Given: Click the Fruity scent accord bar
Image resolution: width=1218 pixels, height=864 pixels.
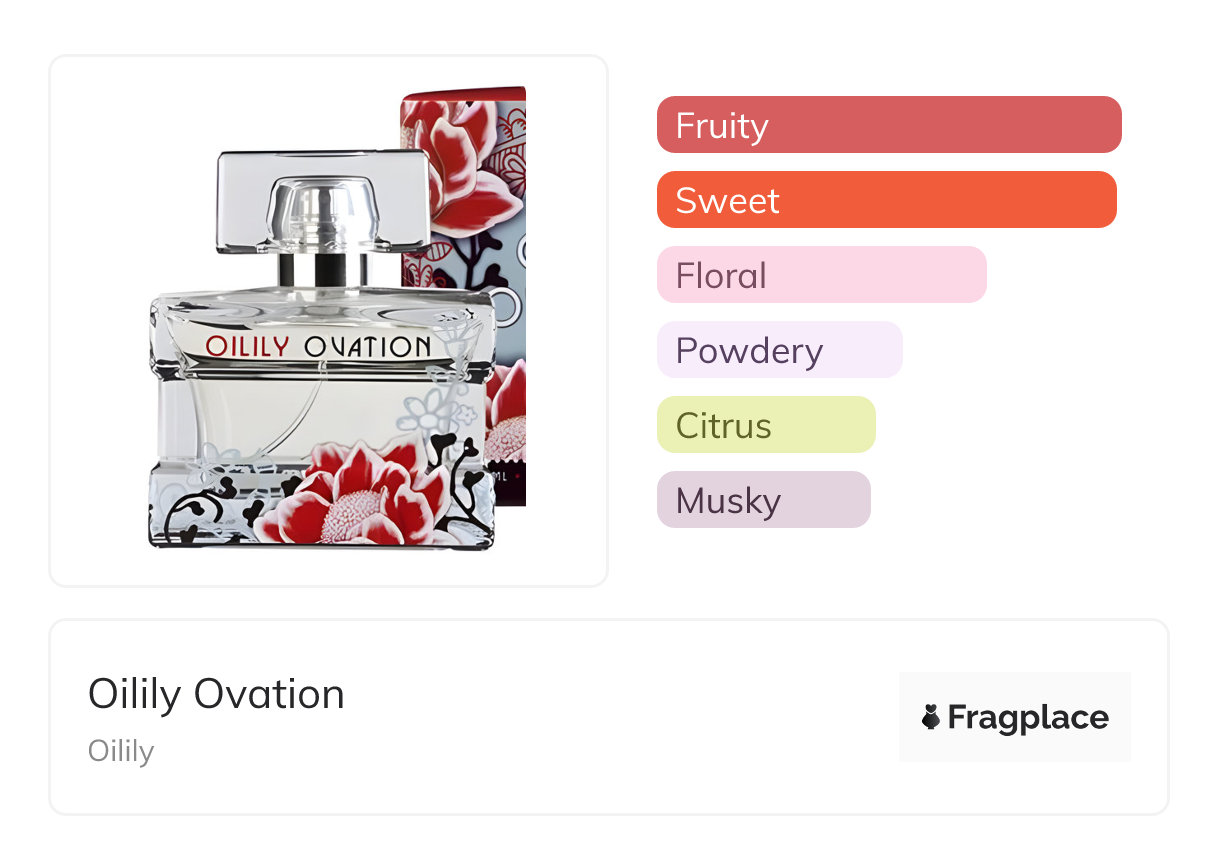Looking at the screenshot, I should coord(888,125).
